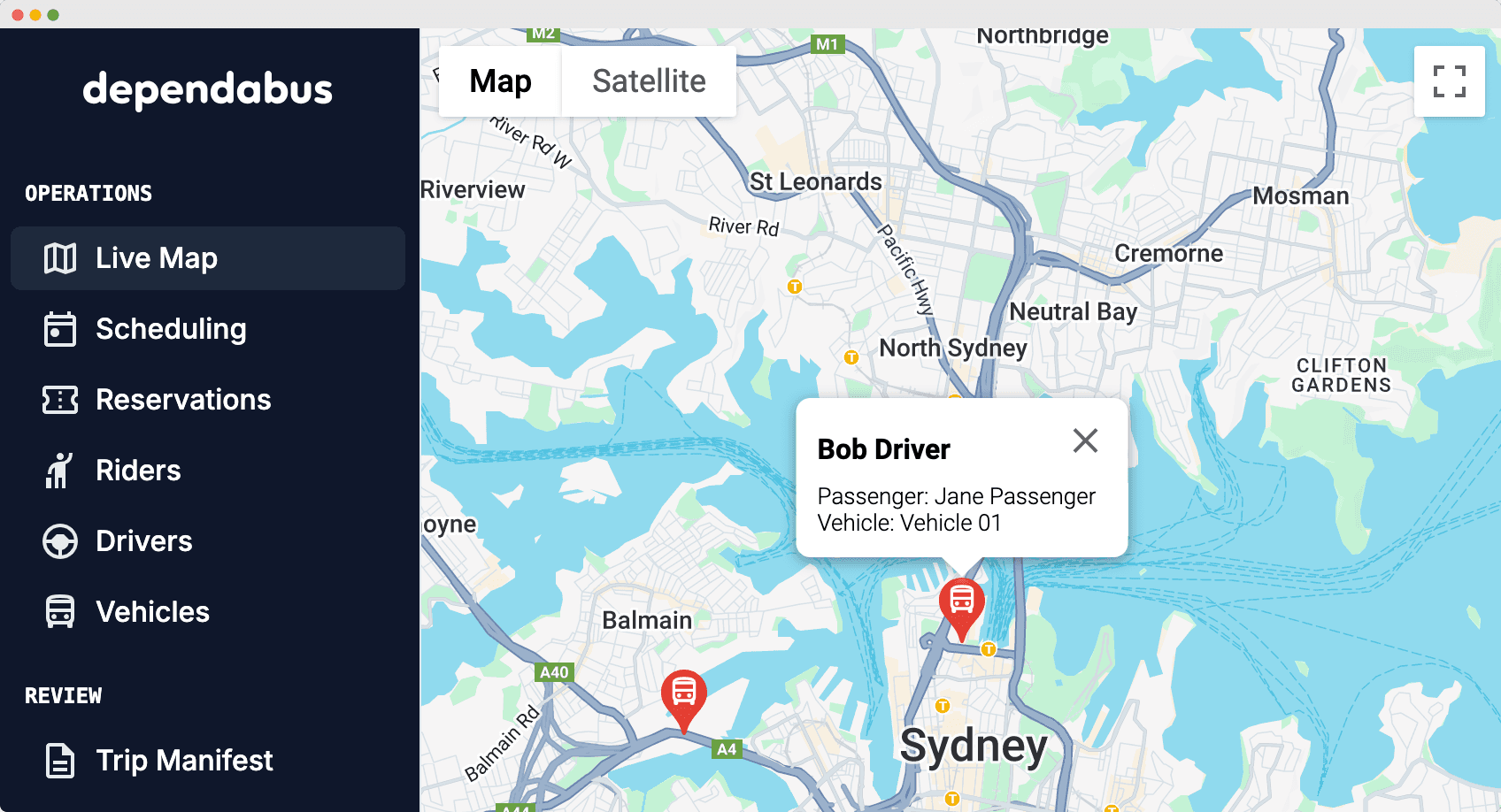1501x812 pixels.
Task: Click the Vehicles bus icon
Action: [x=60, y=612]
